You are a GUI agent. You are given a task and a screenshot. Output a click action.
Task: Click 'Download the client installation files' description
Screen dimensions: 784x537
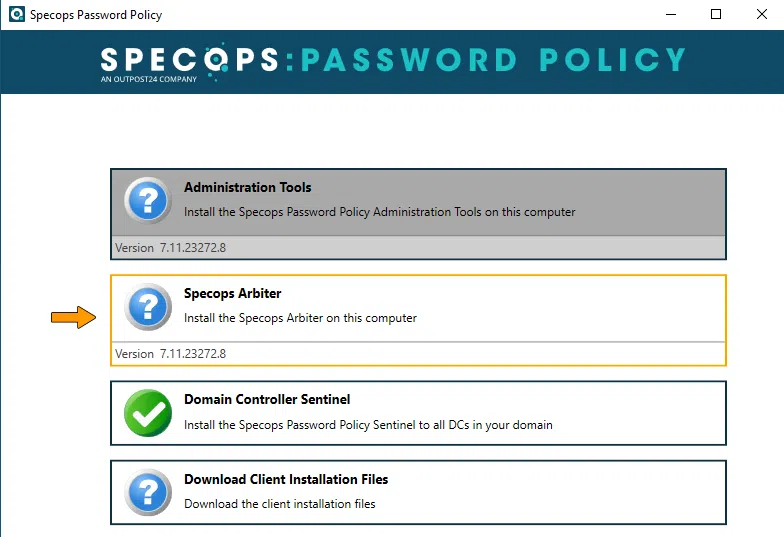[x=279, y=504]
